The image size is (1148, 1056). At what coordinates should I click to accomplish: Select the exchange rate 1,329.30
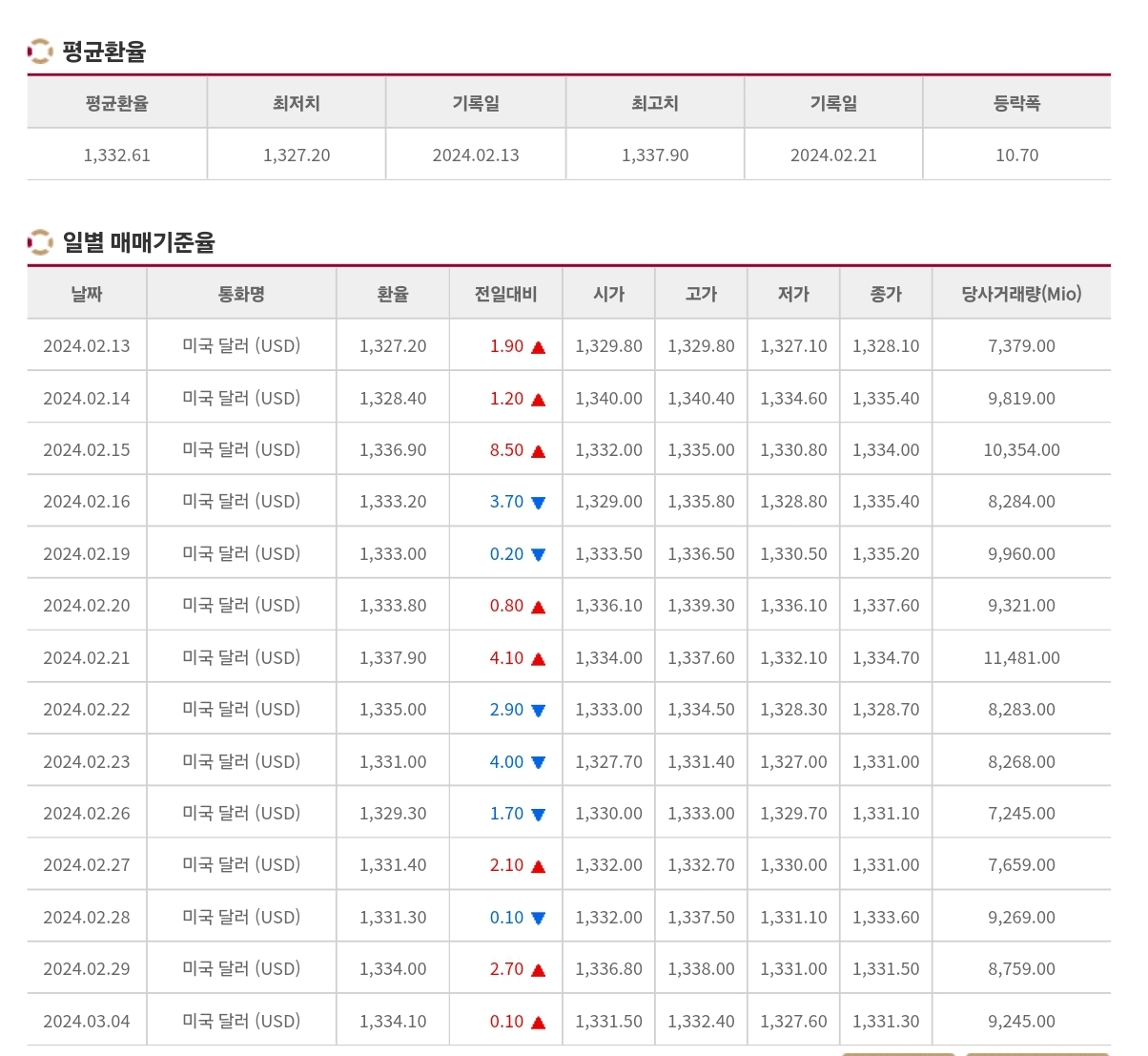pos(393,814)
